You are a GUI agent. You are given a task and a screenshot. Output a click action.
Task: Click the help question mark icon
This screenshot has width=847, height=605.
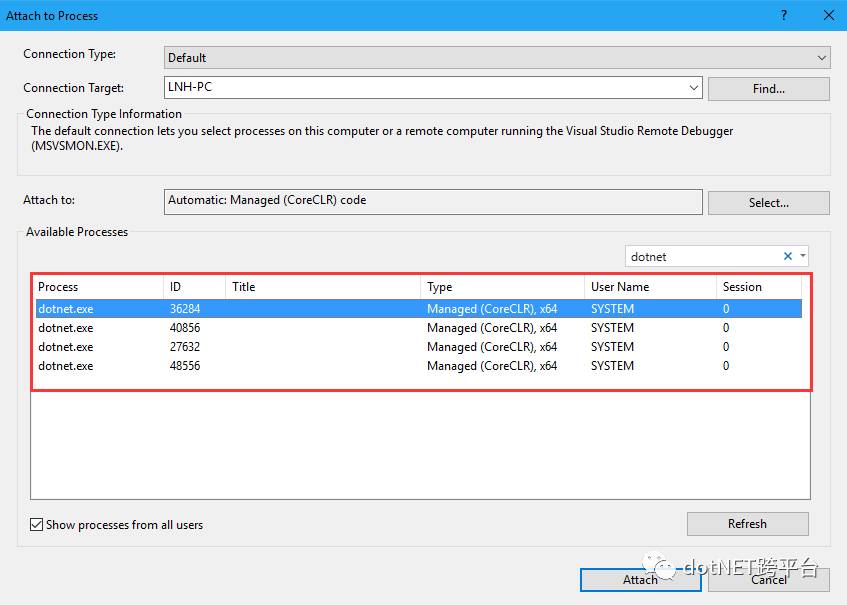[784, 15]
